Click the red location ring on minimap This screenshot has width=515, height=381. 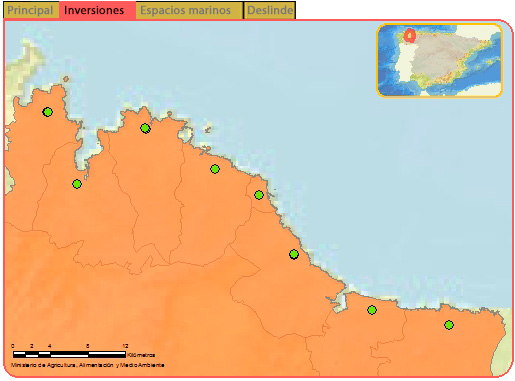tap(410, 35)
